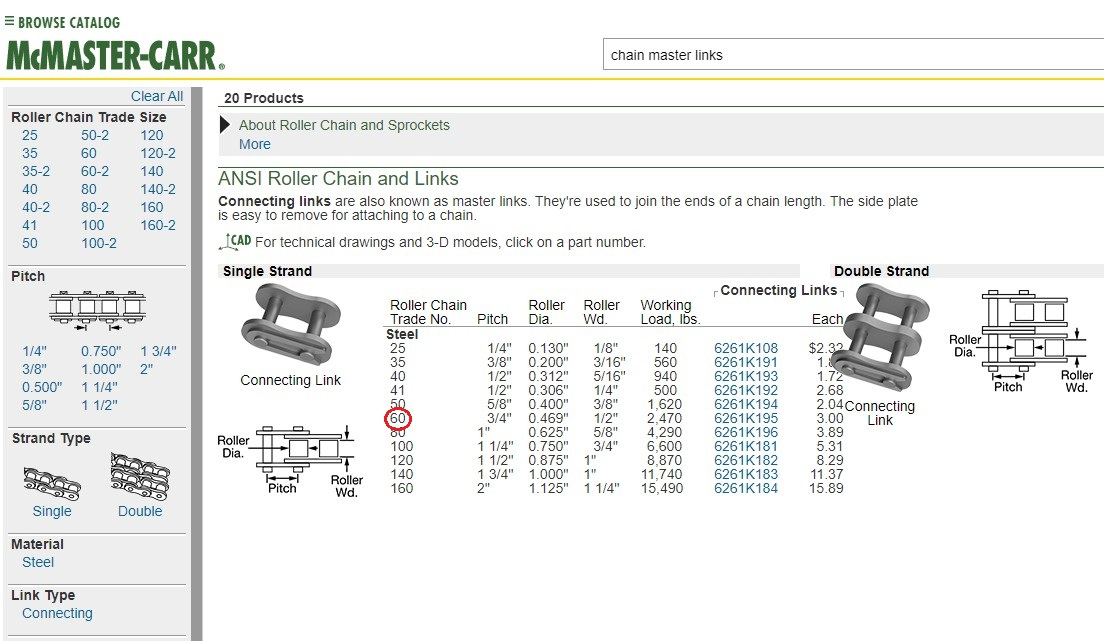
Task: Open part number 6261K192
Action: tap(746, 390)
